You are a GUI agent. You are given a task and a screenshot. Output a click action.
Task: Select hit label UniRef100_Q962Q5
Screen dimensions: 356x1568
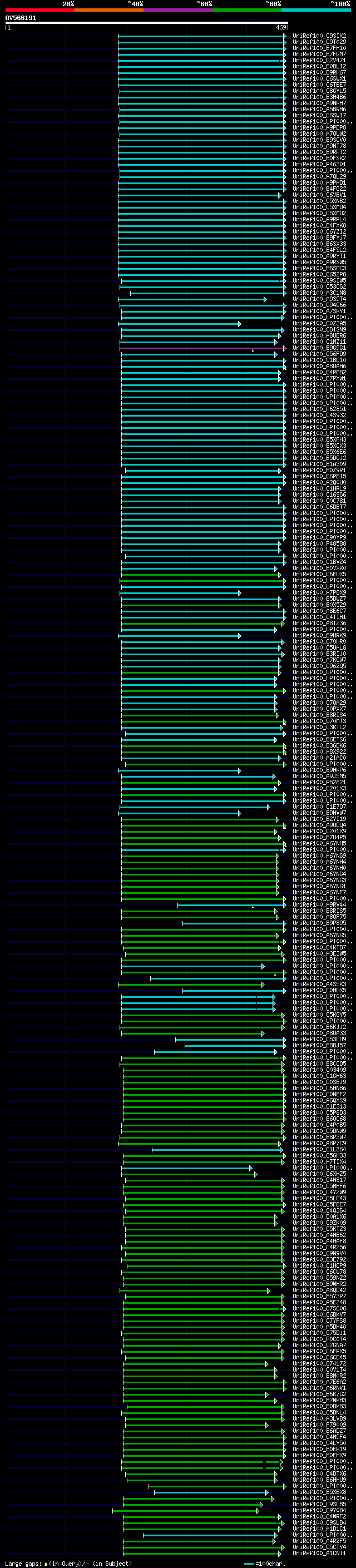point(319,666)
